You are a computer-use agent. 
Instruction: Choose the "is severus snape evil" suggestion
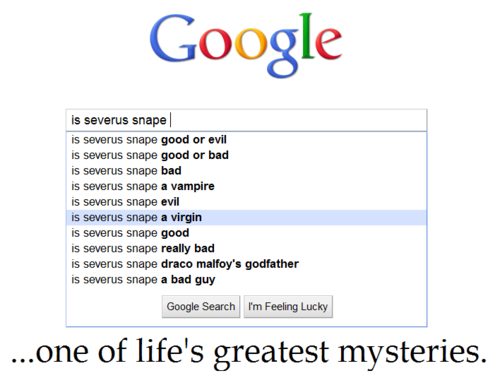246,202
